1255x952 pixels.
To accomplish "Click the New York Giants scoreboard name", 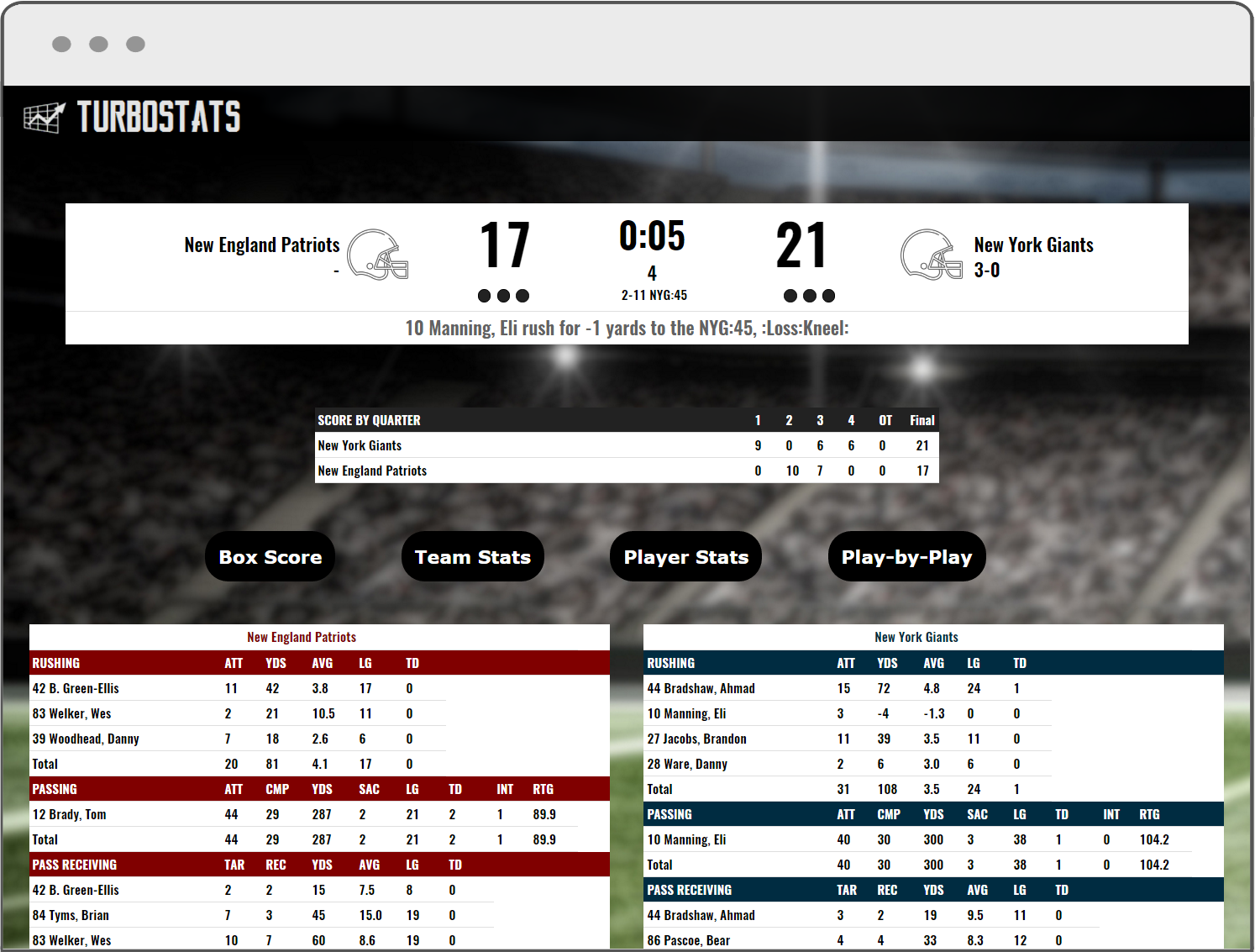I will click(1034, 245).
